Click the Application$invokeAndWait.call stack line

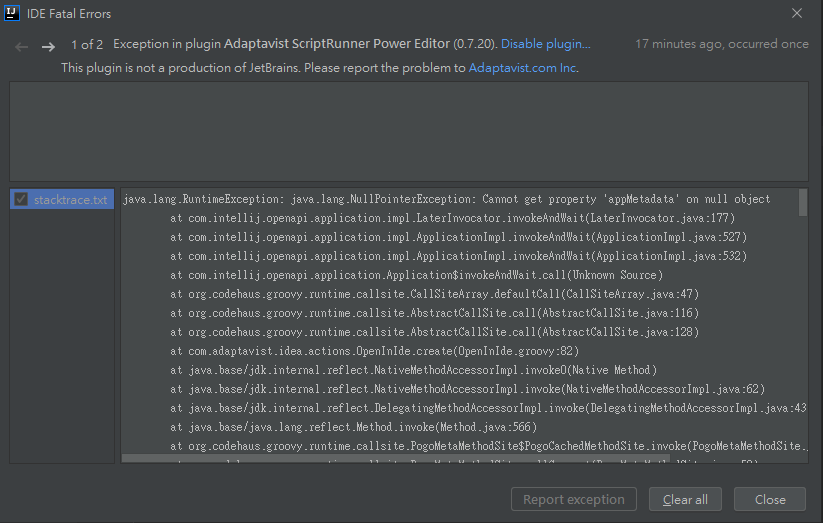(416, 275)
